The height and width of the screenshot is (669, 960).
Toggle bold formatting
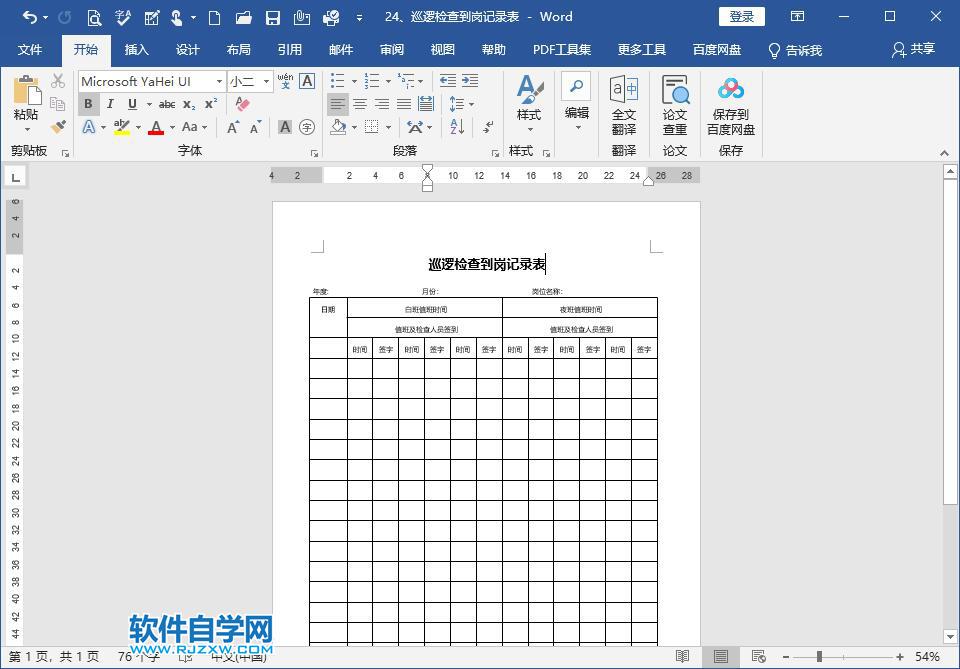[x=88, y=103]
